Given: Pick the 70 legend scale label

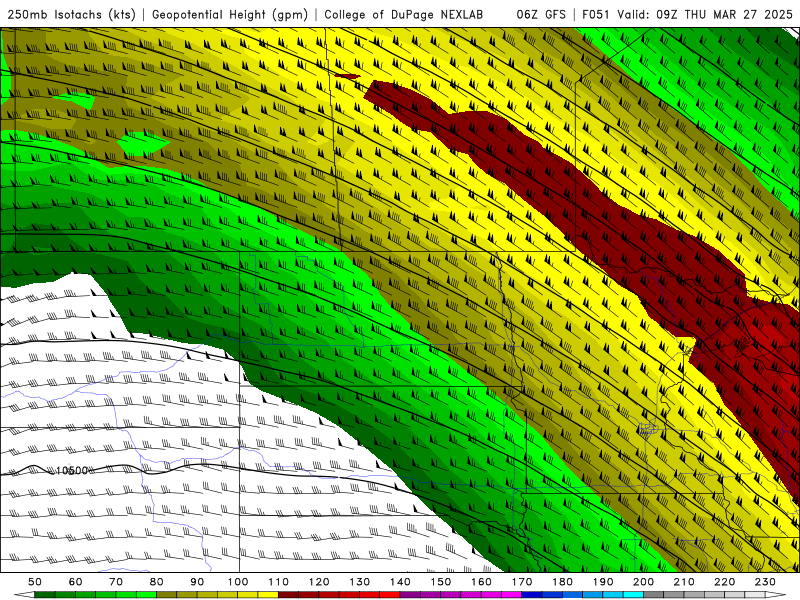Looking at the screenshot, I should point(116,582).
